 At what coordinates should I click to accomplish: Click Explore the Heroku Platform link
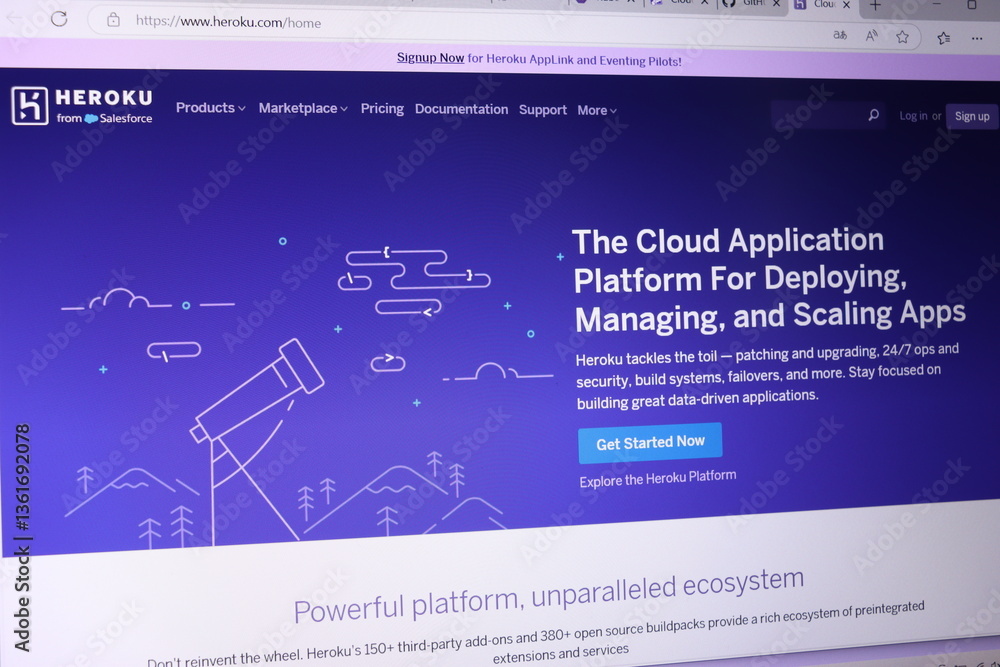[658, 478]
